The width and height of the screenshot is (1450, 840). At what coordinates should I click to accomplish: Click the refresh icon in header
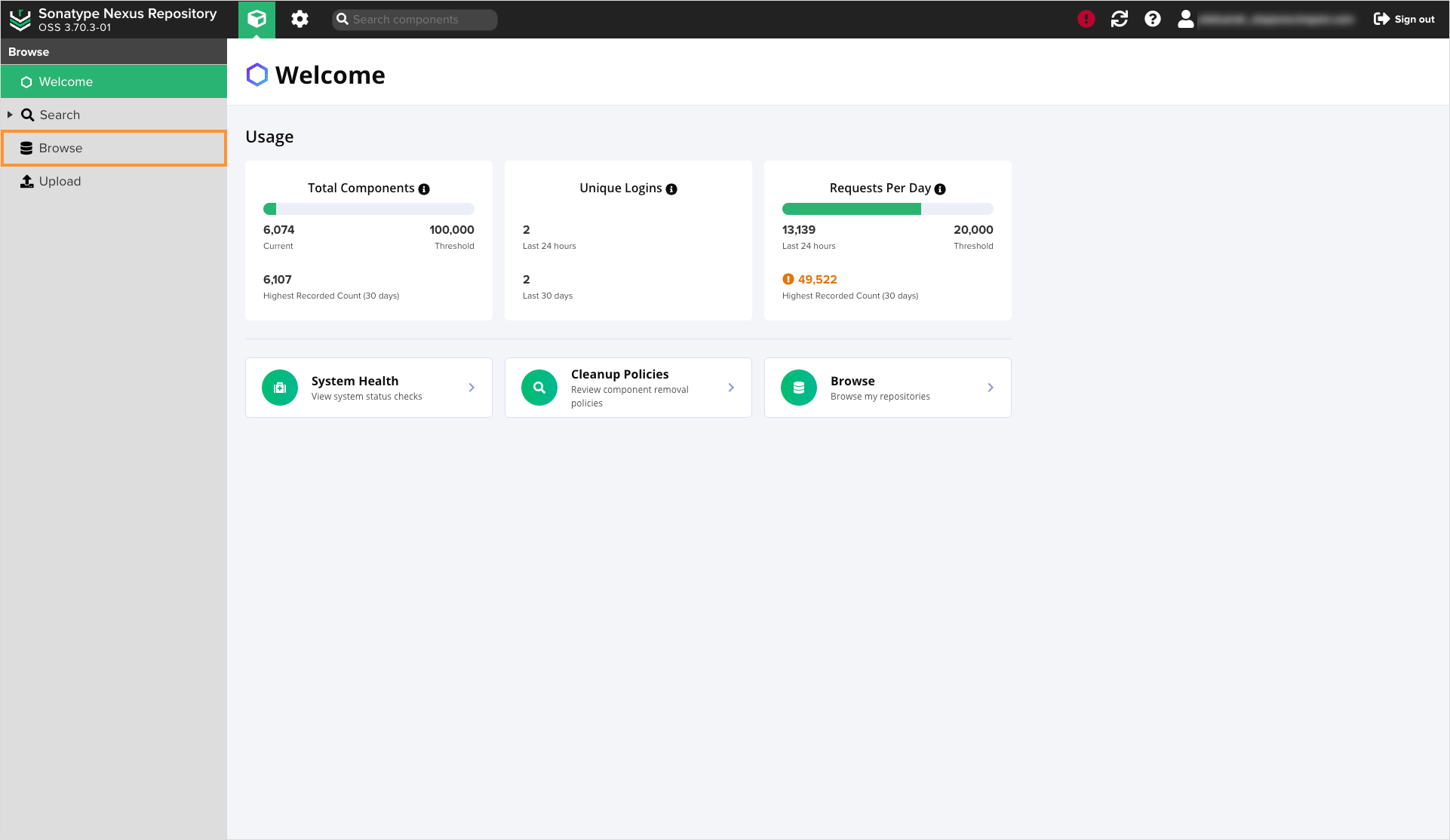coord(1119,19)
